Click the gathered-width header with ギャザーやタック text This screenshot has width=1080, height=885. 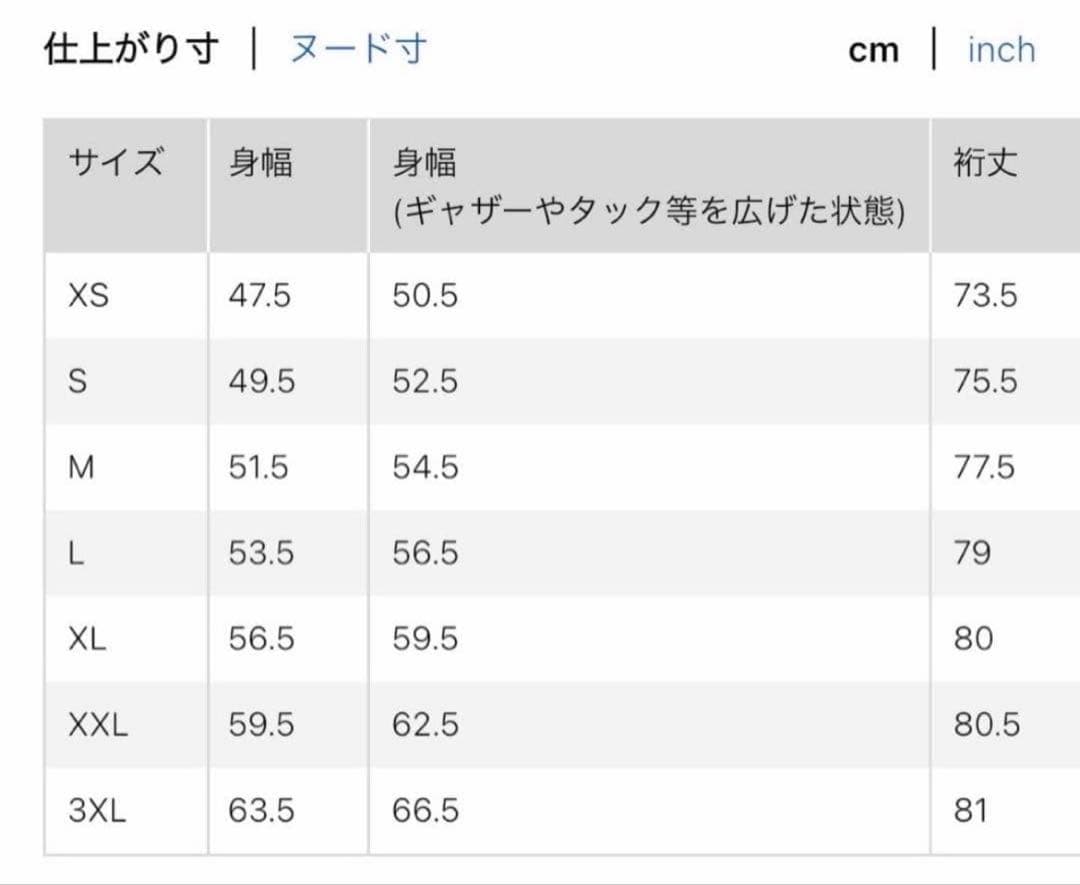pyautogui.click(x=648, y=187)
